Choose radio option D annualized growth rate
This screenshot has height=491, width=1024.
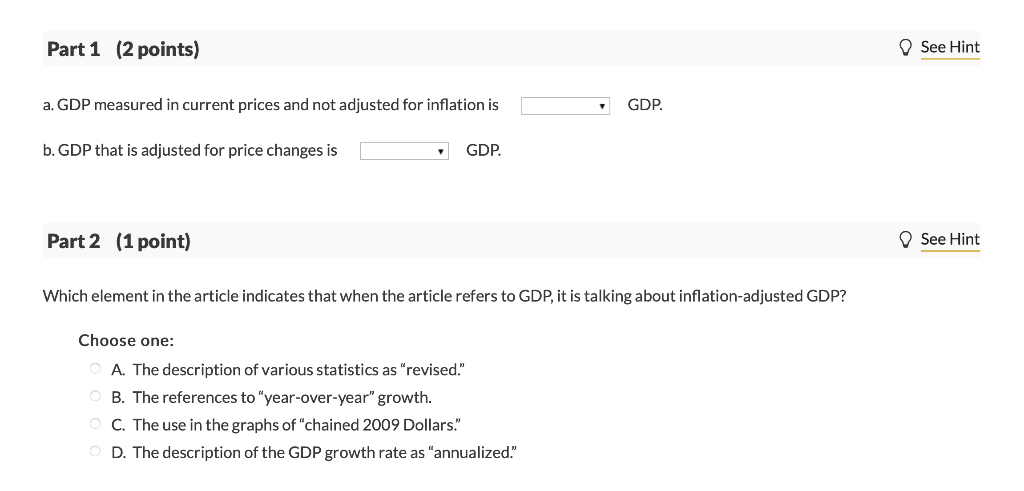pyautogui.click(x=95, y=451)
